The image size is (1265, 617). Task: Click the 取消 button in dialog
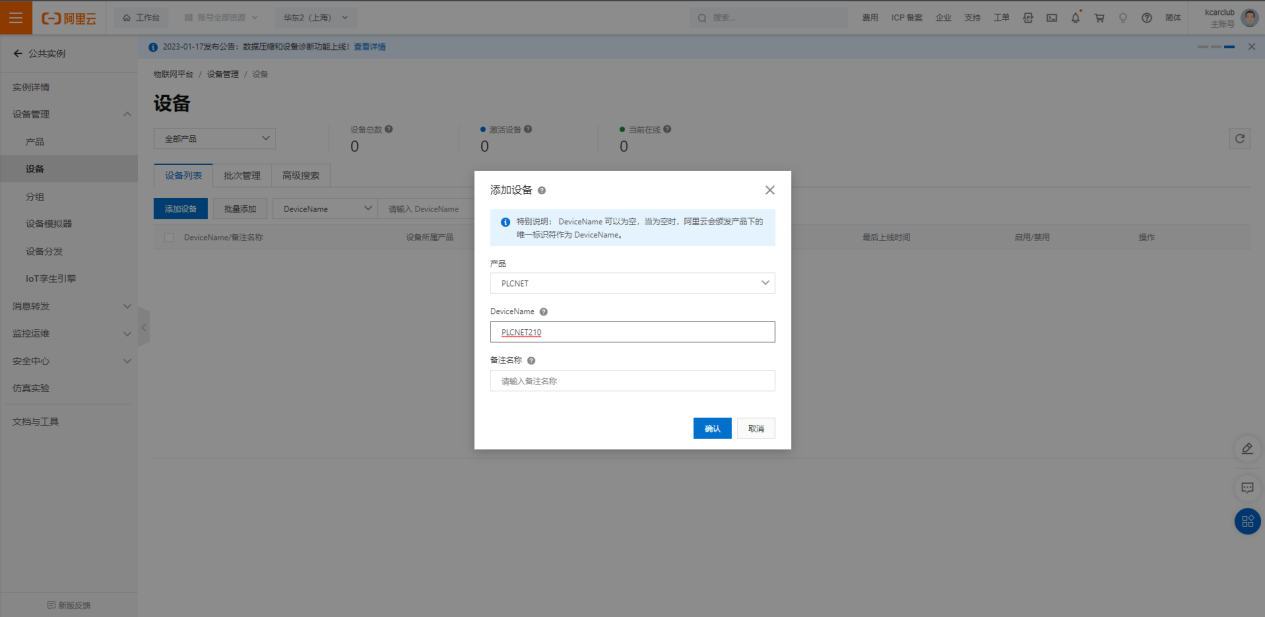tap(755, 428)
